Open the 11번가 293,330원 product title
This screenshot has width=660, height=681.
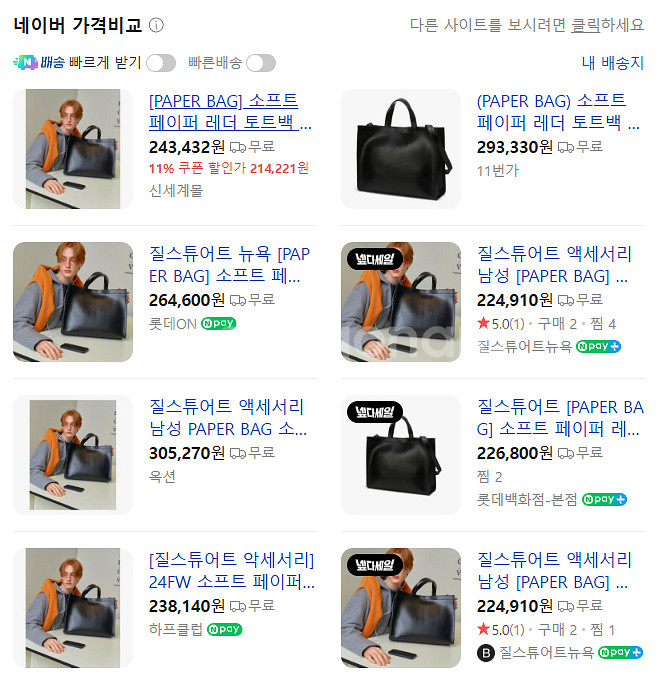pyautogui.click(x=558, y=112)
